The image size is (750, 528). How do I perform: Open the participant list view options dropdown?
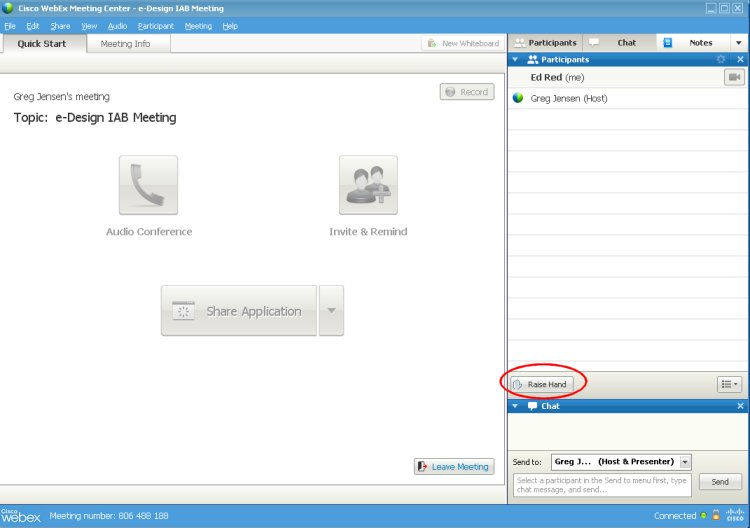[729, 384]
